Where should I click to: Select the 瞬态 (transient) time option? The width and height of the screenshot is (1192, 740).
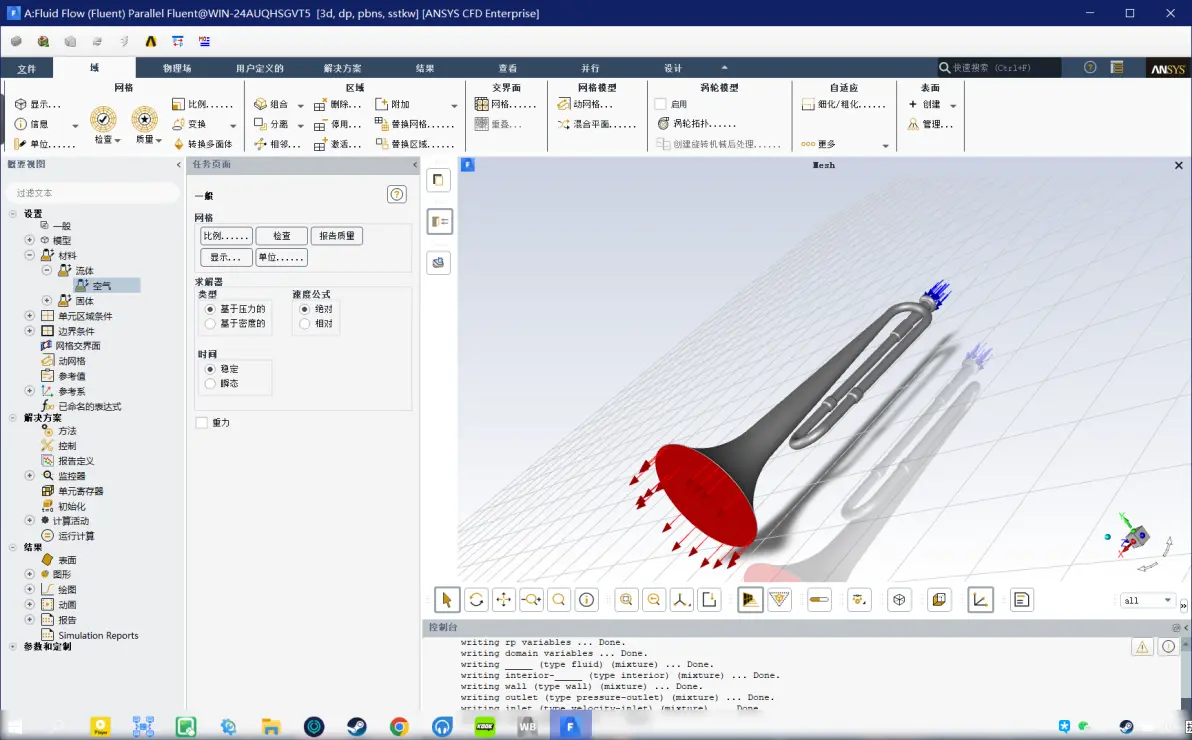point(210,384)
